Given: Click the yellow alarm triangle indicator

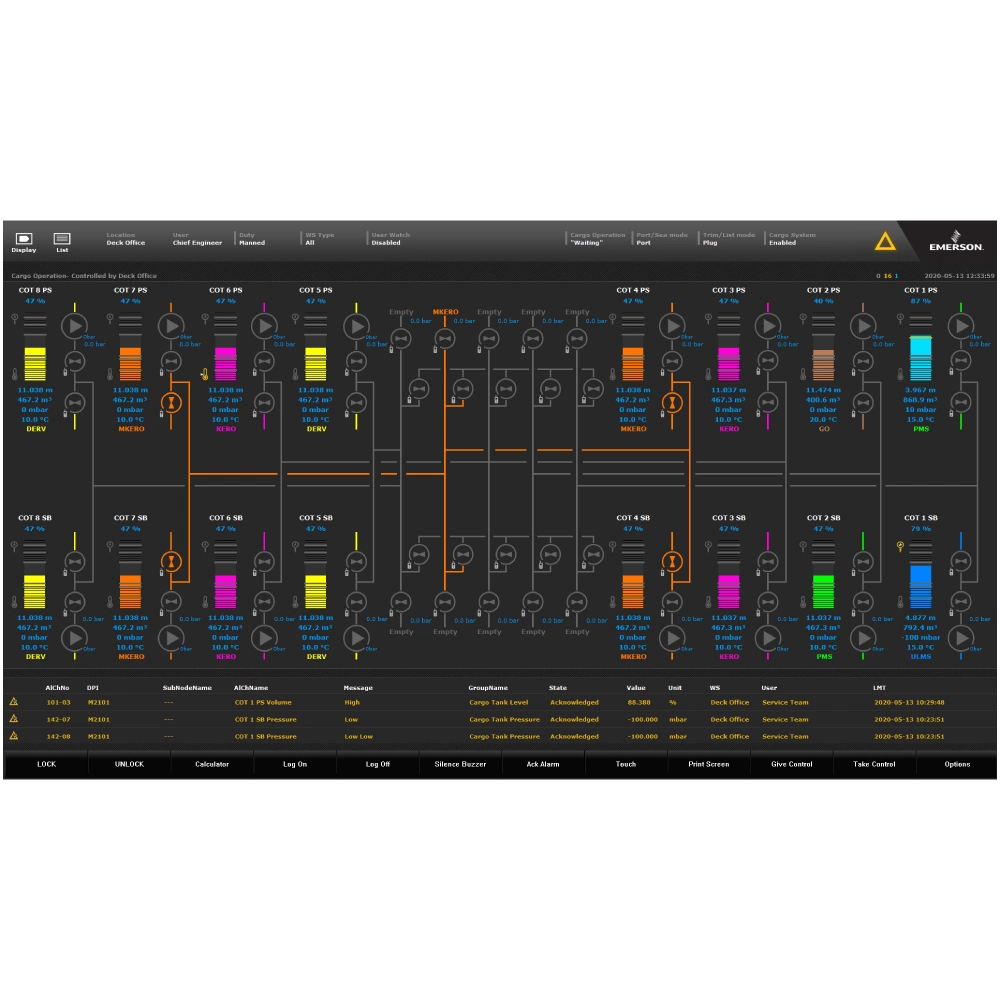Looking at the screenshot, I should (884, 240).
